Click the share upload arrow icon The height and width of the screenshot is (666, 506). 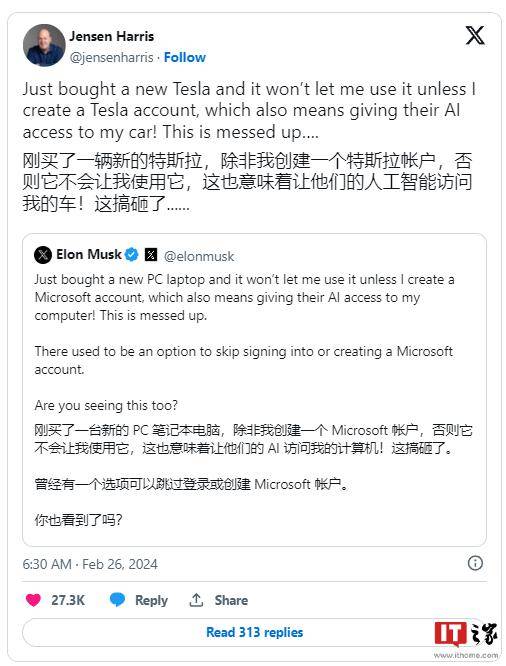pyautogui.click(x=196, y=600)
